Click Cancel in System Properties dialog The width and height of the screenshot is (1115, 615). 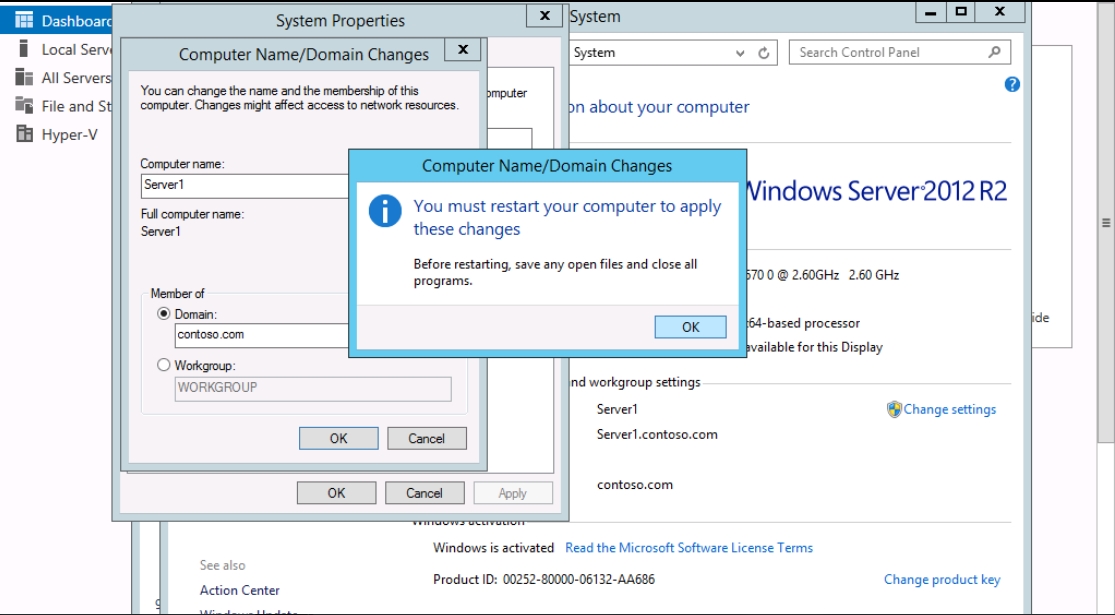coord(425,493)
